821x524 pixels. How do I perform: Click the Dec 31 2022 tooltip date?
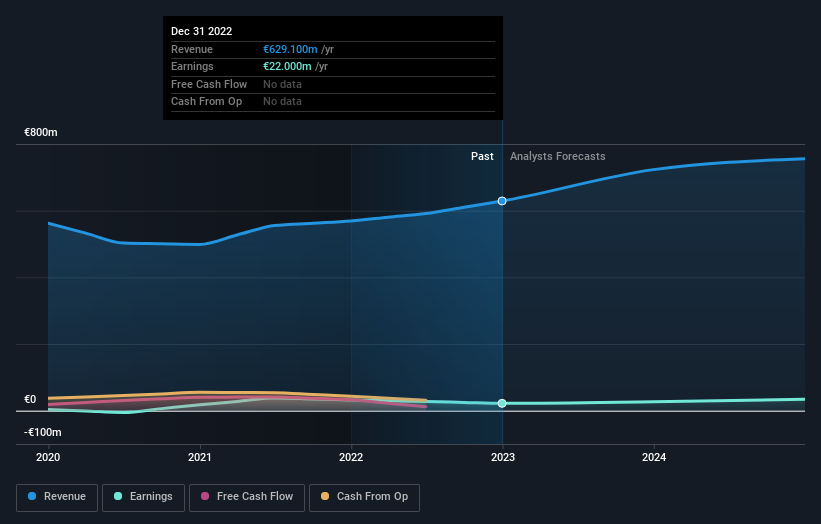pyautogui.click(x=202, y=31)
